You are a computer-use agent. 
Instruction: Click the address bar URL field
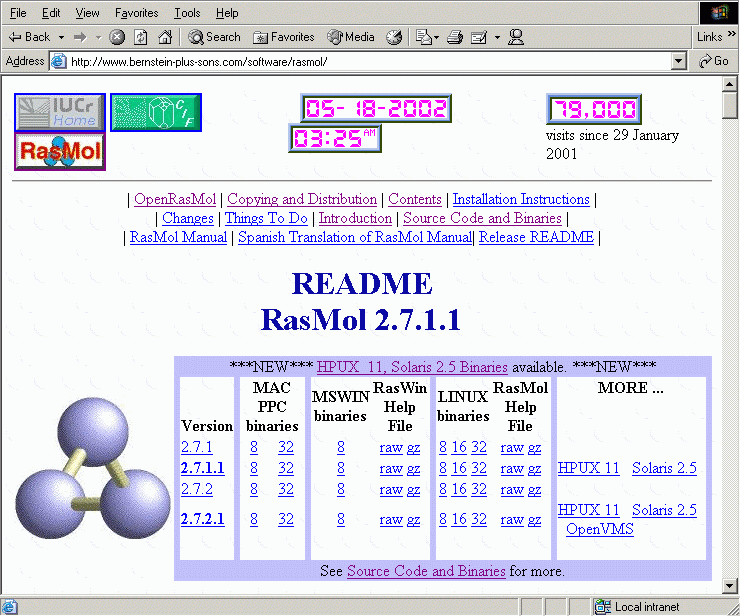click(x=370, y=61)
